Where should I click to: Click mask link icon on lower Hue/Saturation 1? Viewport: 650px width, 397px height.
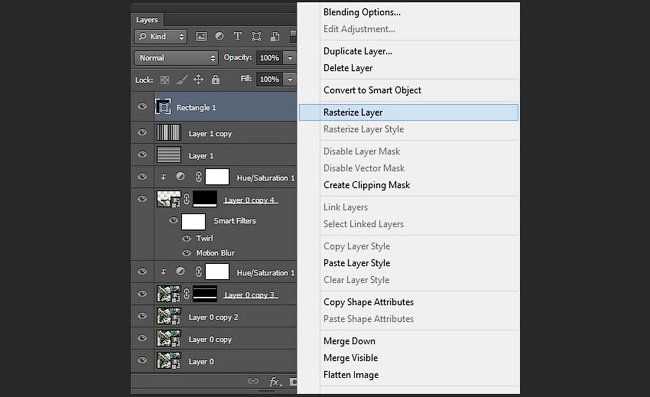click(199, 271)
